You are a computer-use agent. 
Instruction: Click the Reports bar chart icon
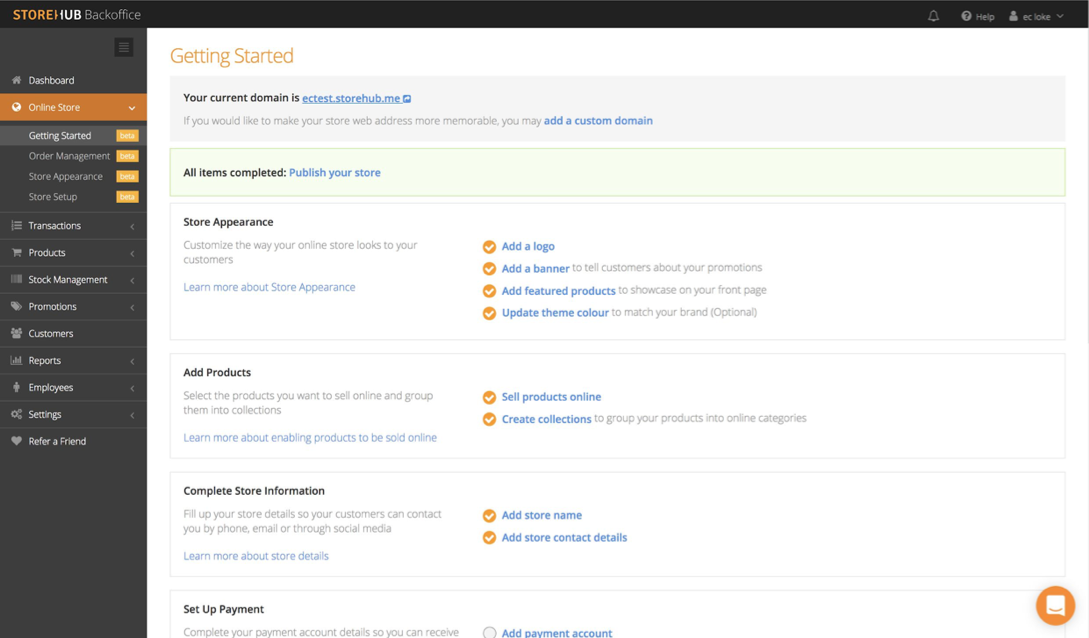(x=17, y=360)
